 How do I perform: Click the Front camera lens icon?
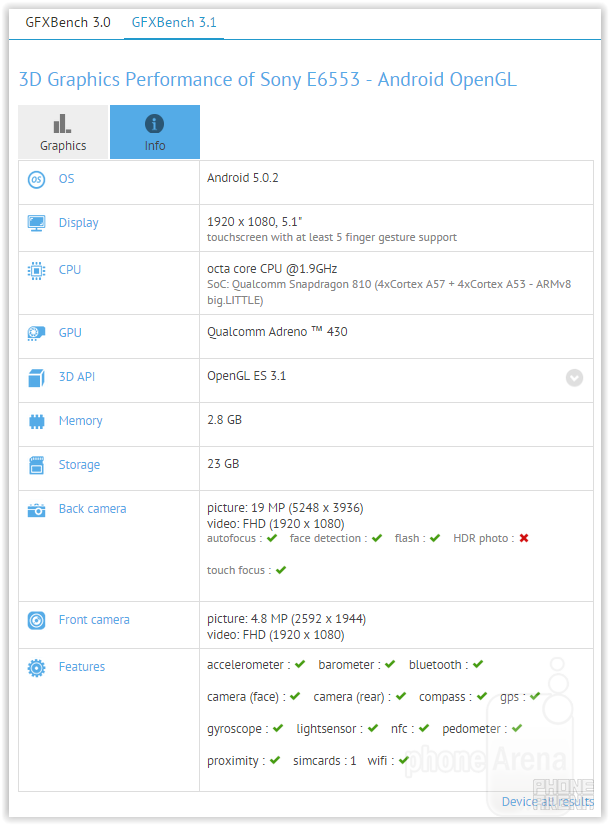[36, 621]
